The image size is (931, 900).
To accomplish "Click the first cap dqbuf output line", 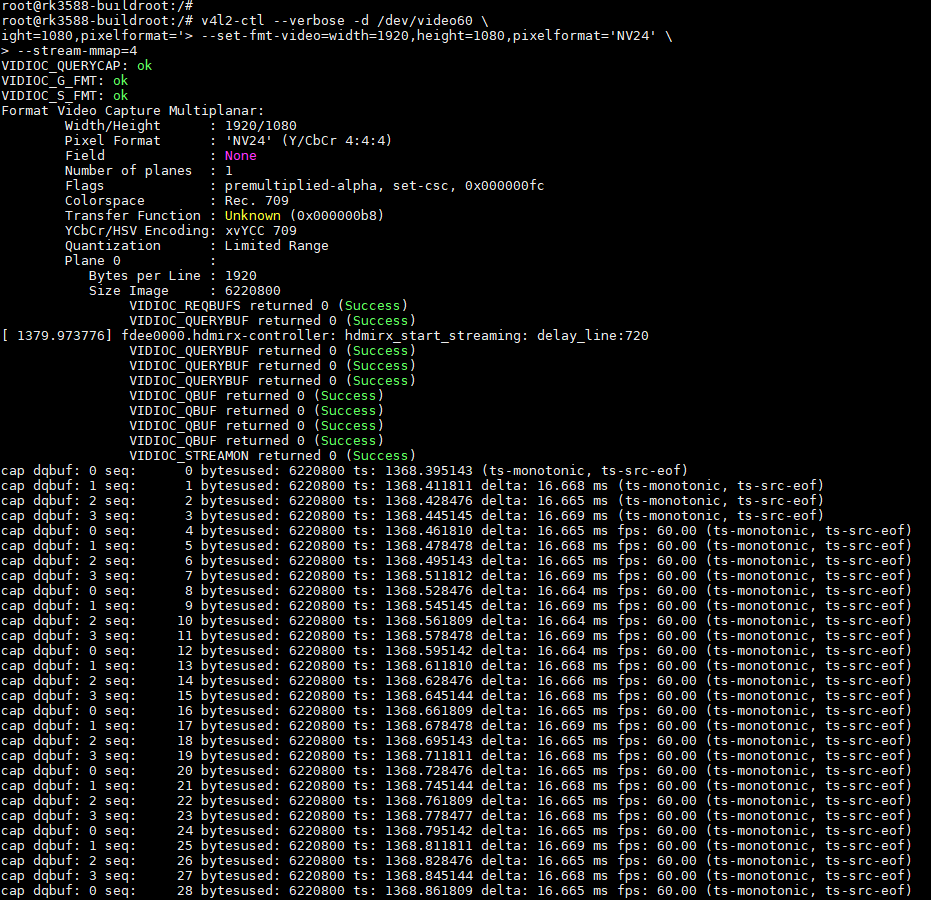I will pyautogui.click(x=300, y=470).
